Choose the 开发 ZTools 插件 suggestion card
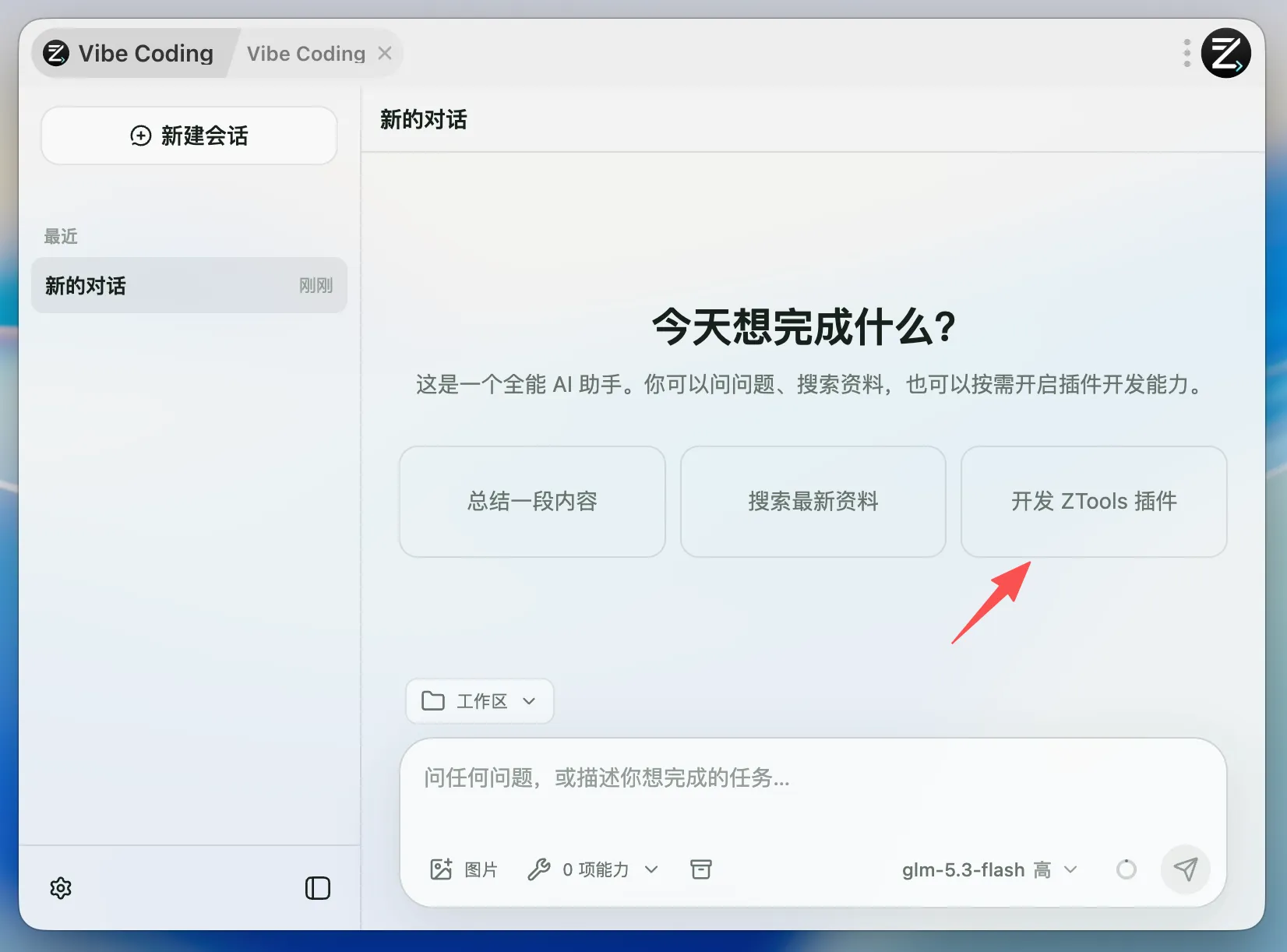The width and height of the screenshot is (1287, 952). [x=1094, y=502]
